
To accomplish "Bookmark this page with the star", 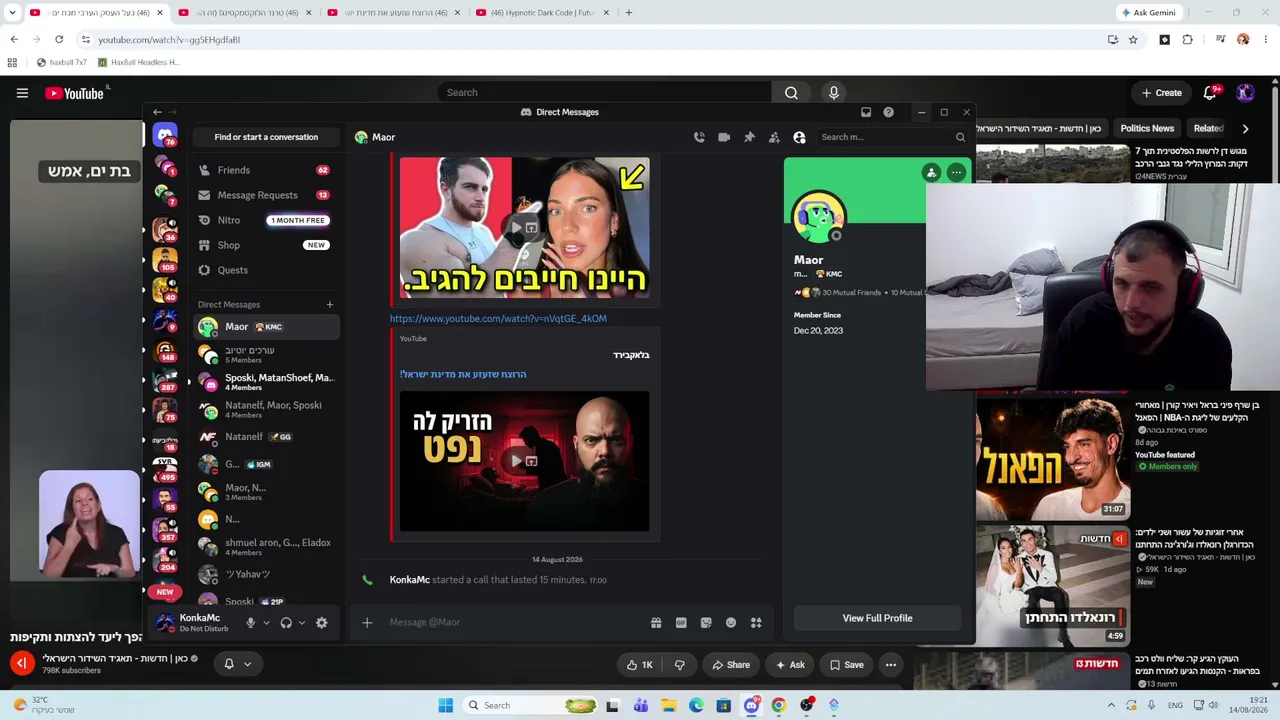I will pyautogui.click(x=1133, y=40).
